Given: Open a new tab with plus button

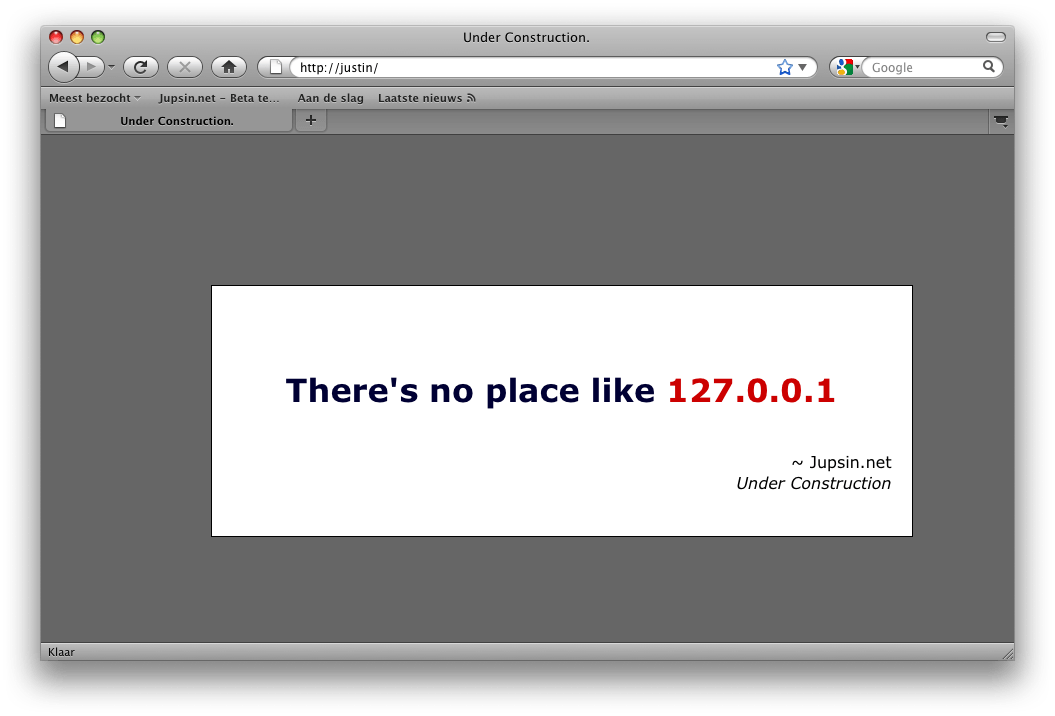Looking at the screenshot, I should tap(311, 120).
